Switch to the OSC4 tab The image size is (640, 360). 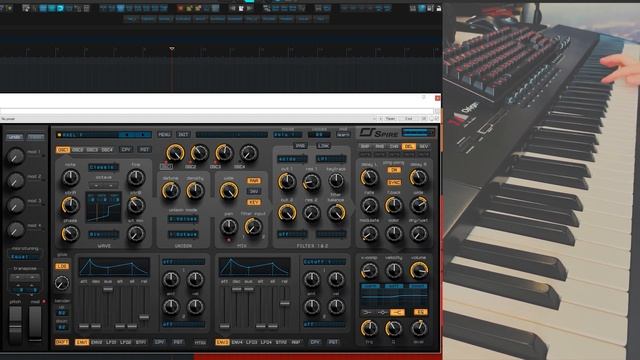coord(107,150)
